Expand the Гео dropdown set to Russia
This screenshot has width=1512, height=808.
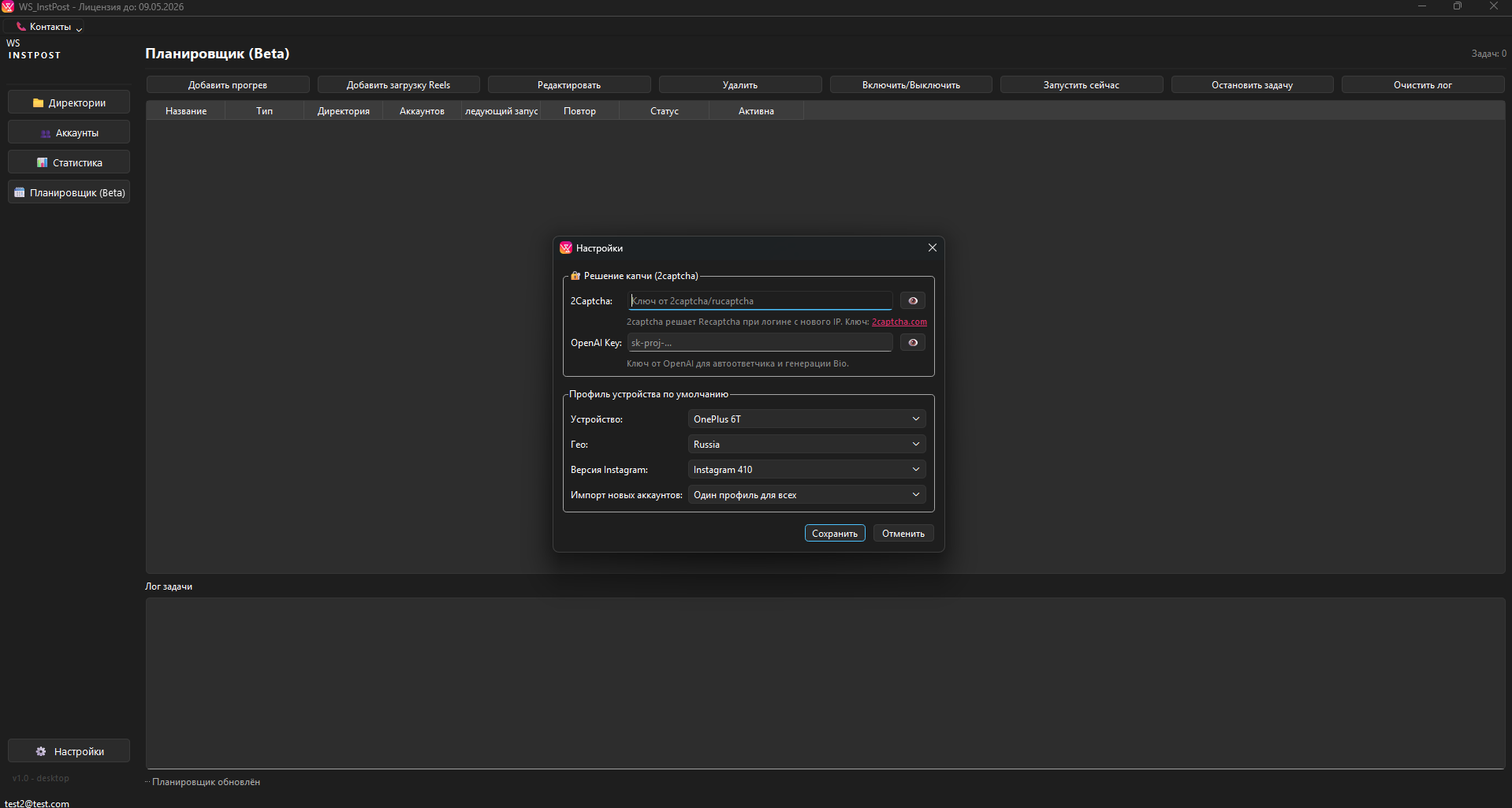point(806,445)
